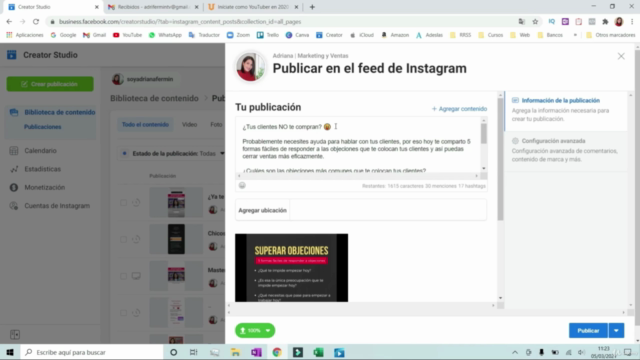Click the Windows taskbar search box
Viewport: 640px width, 360px height.
tap(92, 352)
